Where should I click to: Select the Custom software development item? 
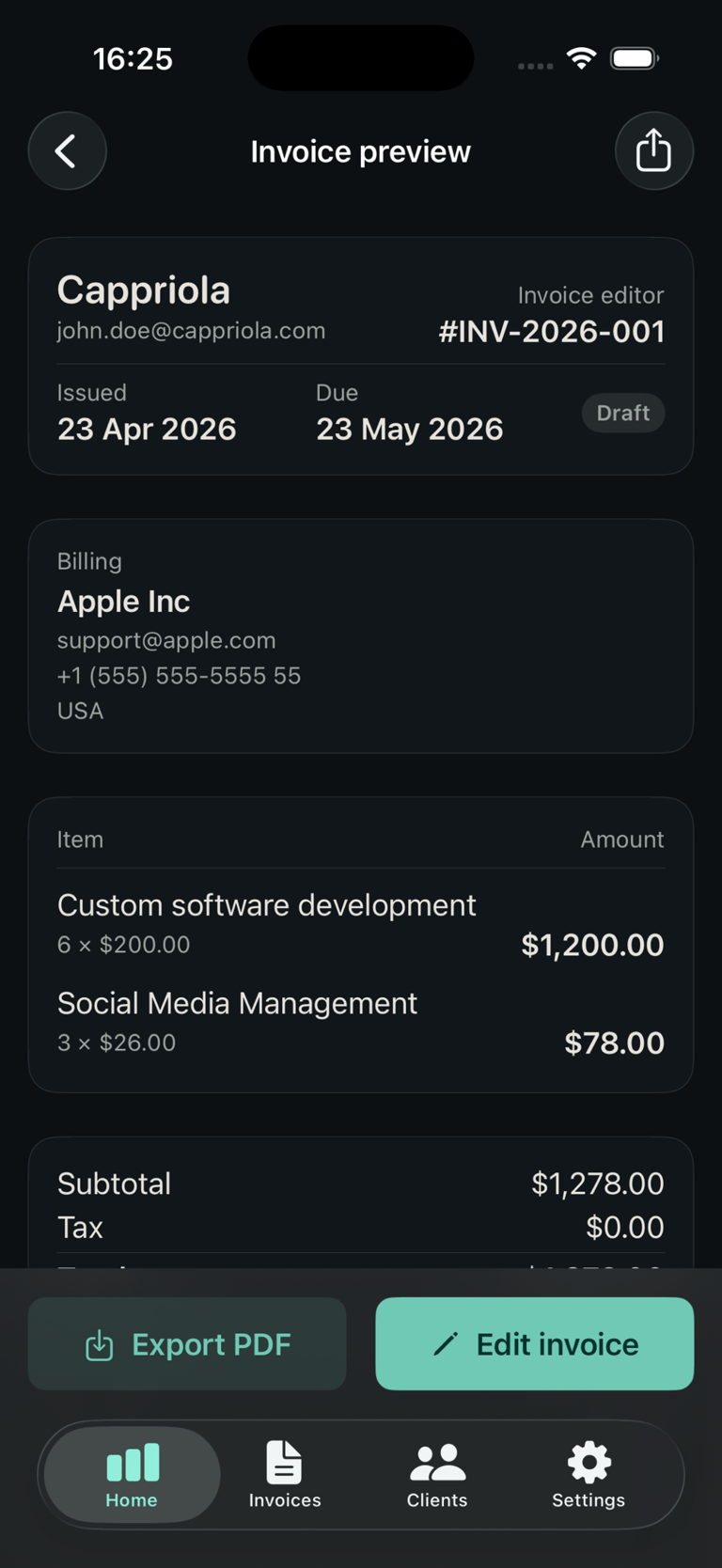267,905
